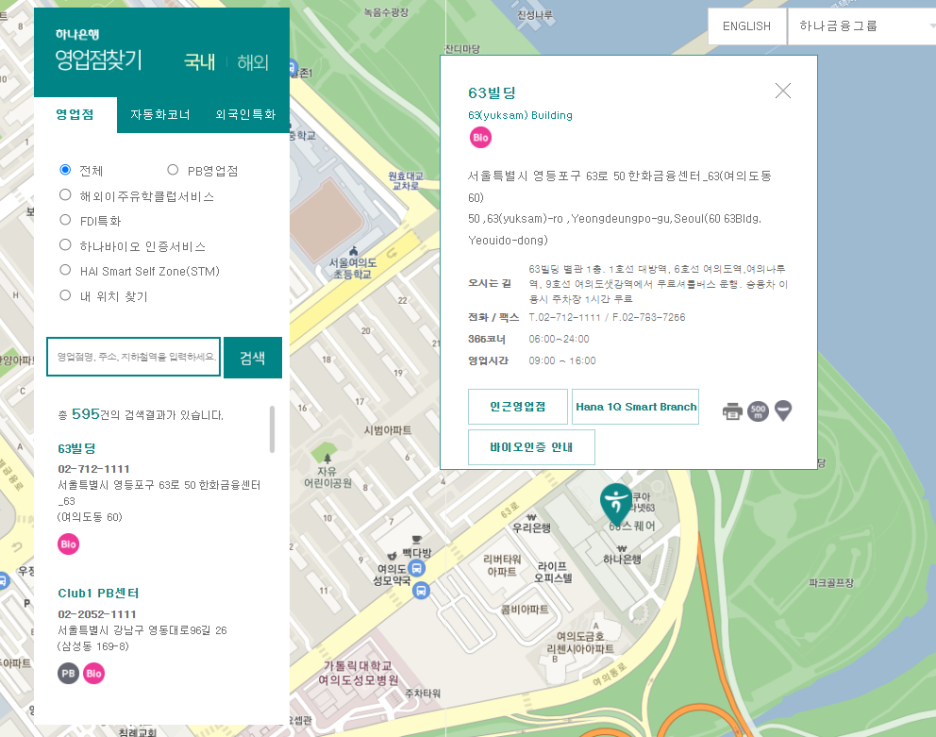Click the 라이프 오피스텔 map label
This screenshot has height=737, width=936.
point(553,572)
